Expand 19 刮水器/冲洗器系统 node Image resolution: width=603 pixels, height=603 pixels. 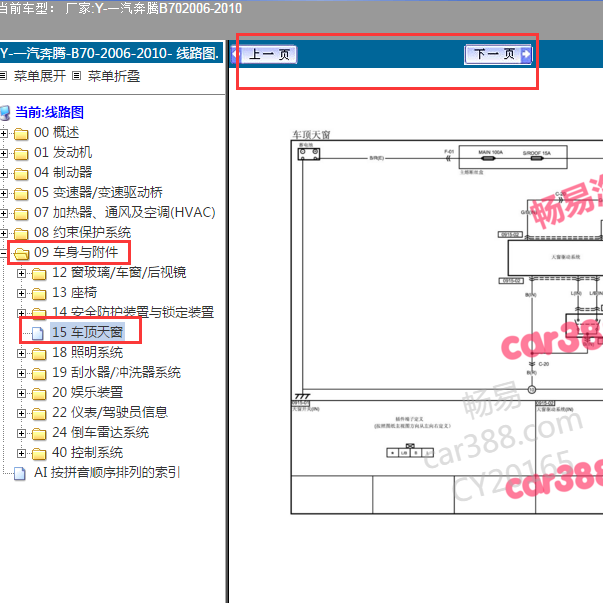click(22, 373)
